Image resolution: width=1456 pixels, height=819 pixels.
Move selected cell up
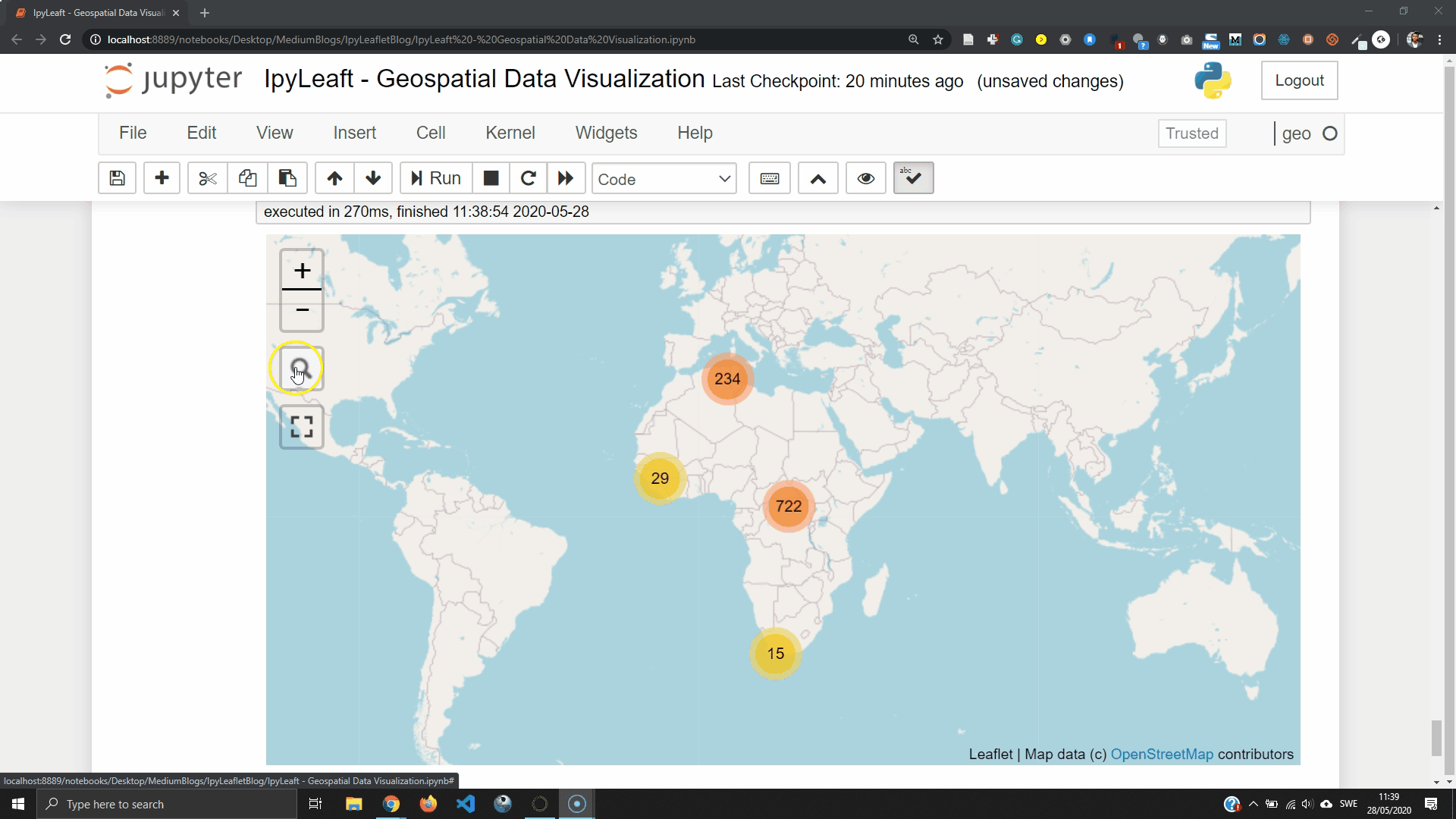[334, 178]
